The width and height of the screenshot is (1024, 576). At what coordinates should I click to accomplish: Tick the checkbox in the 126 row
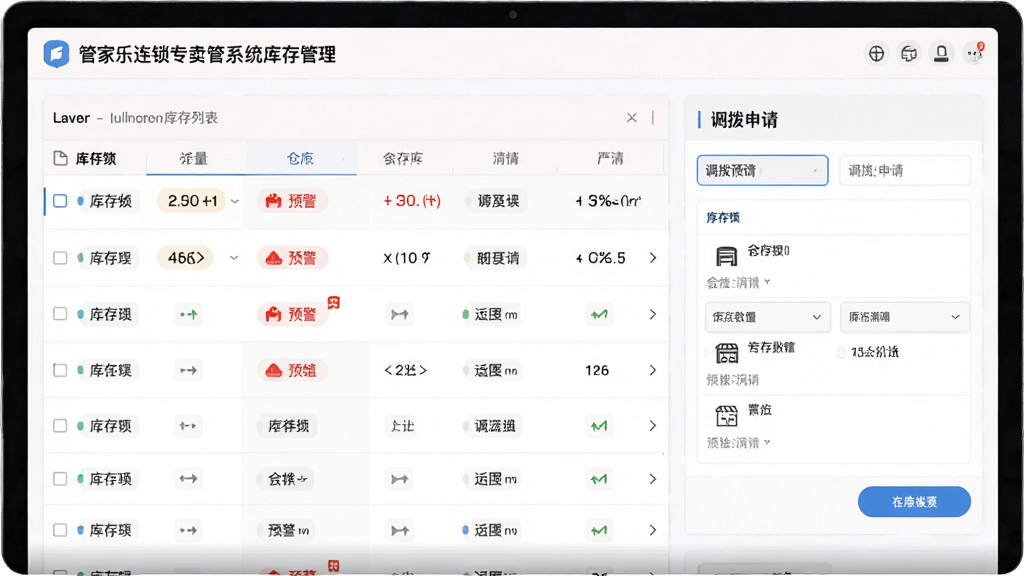point(60,370)
